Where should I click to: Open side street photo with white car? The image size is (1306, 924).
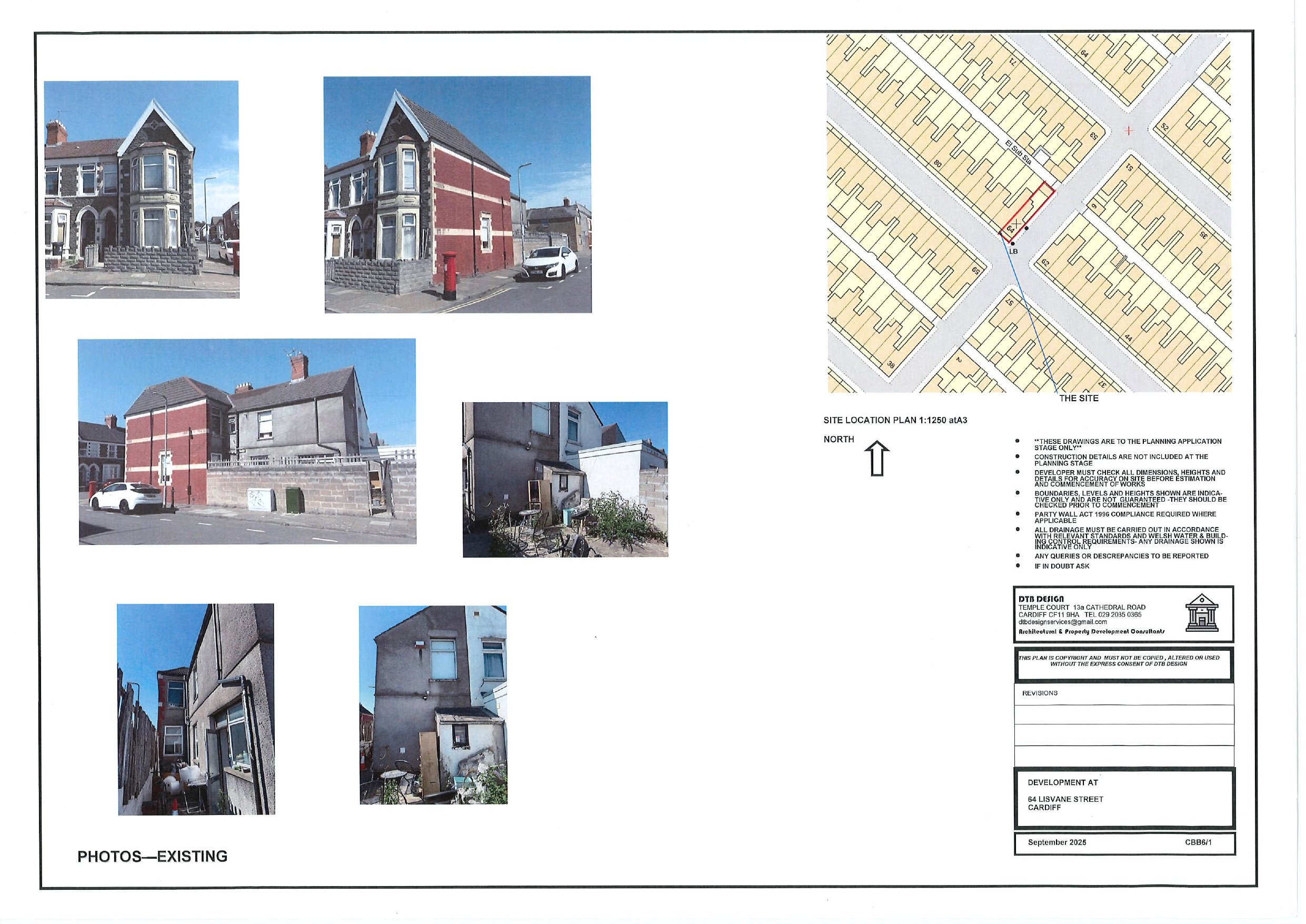(247, 442)
